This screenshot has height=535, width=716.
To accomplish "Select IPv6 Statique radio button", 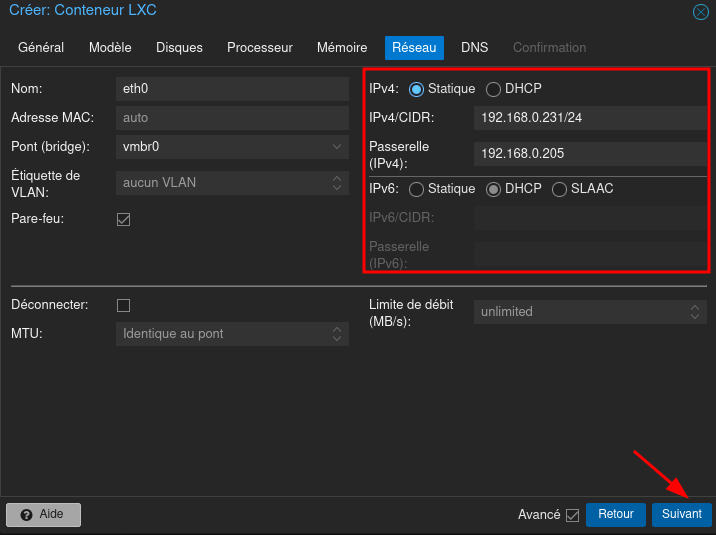I will (416, 189).
